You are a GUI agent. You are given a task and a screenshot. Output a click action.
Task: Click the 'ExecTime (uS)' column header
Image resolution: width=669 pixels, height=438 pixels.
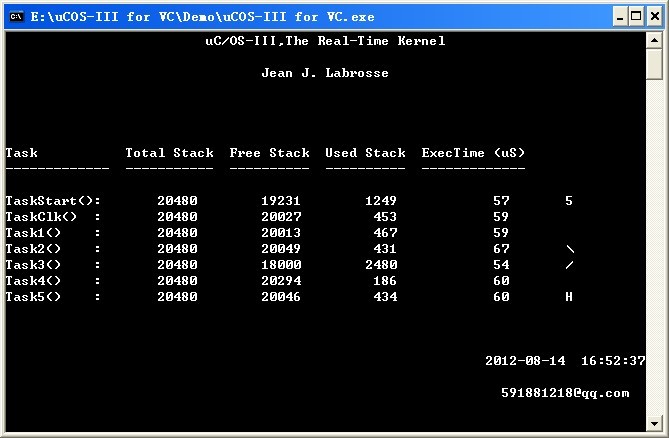473,153
